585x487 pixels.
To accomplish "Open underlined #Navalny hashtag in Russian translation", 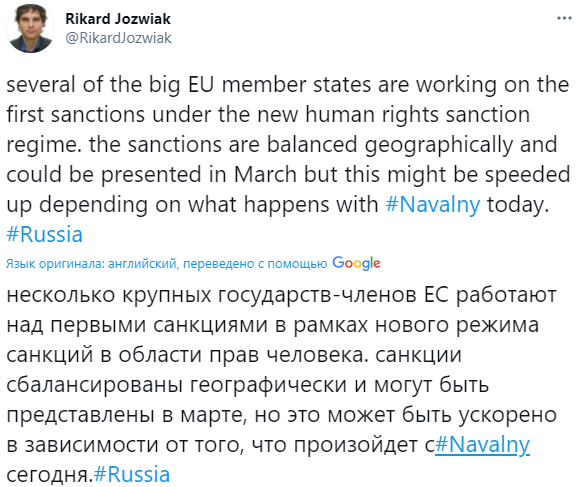I will (482, 445).
